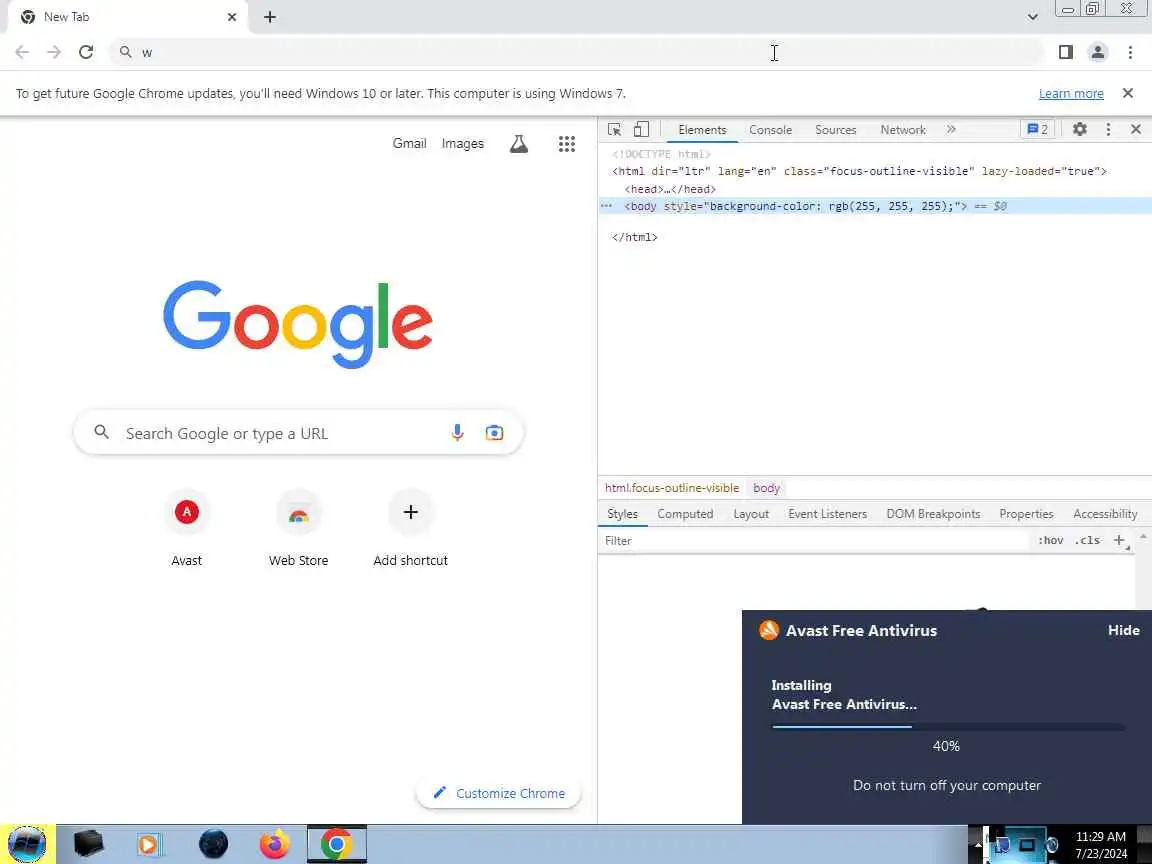Select the body element line
The width and height of the screenshot is (1152, 864).
pyautogui.click(x=875, y=206)
